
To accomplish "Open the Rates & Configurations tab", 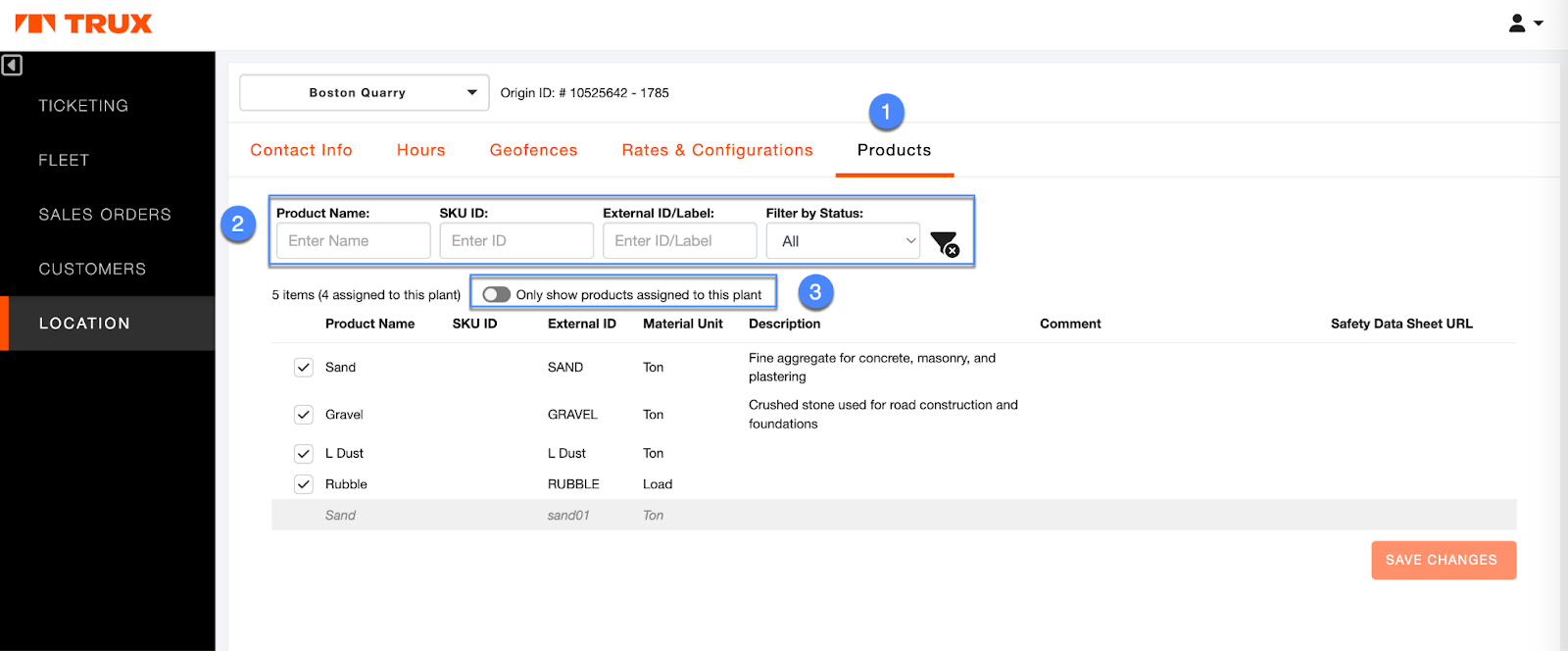I will click(717, 150).
